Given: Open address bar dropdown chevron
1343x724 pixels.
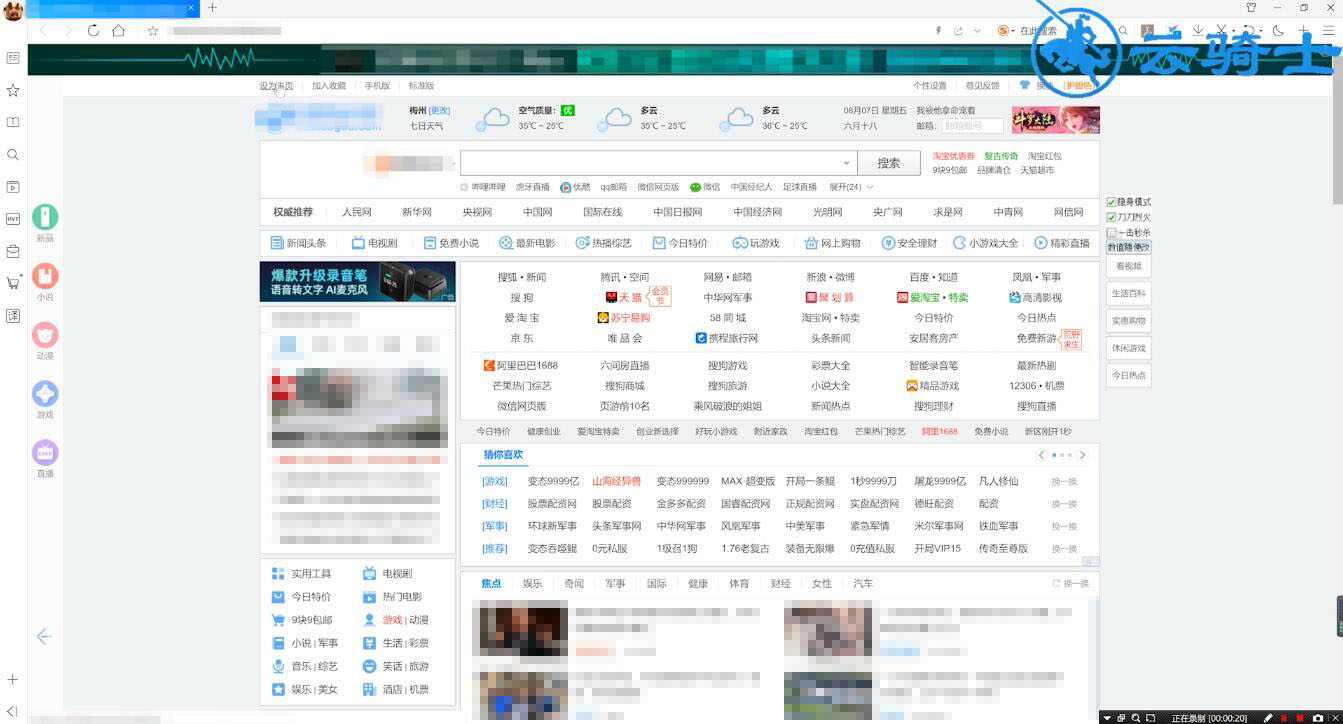Looking at the screenshot, I should click(977, 31).
